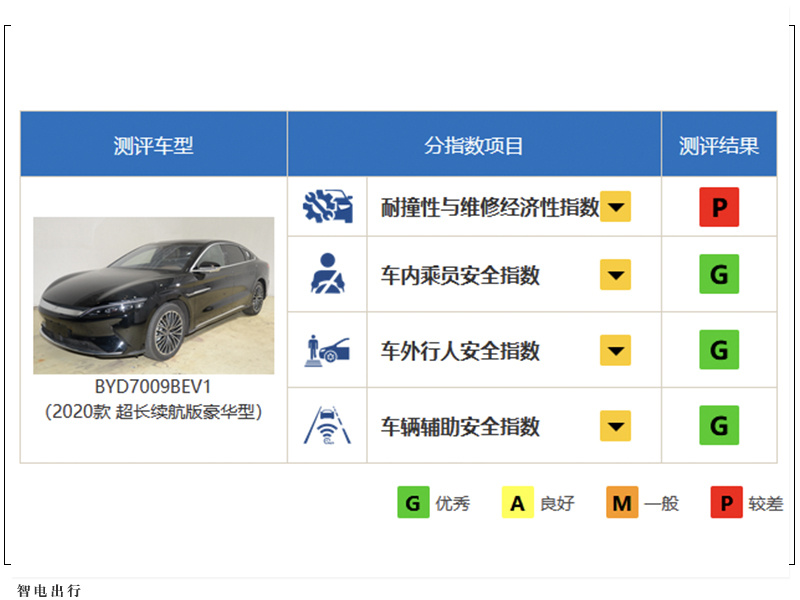Viewport: 800px width, 600px height.
Task: Click the 良好 legend label
Action: 557,504
